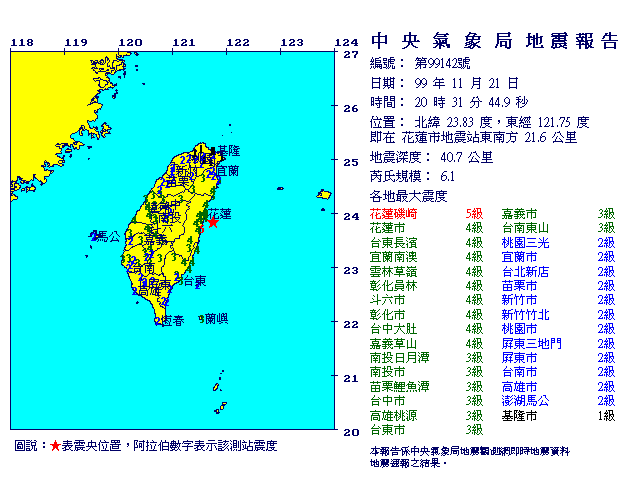Viewport: 640px width, 480px height.
Task: Click station 台東市
Action: [387, 430]
